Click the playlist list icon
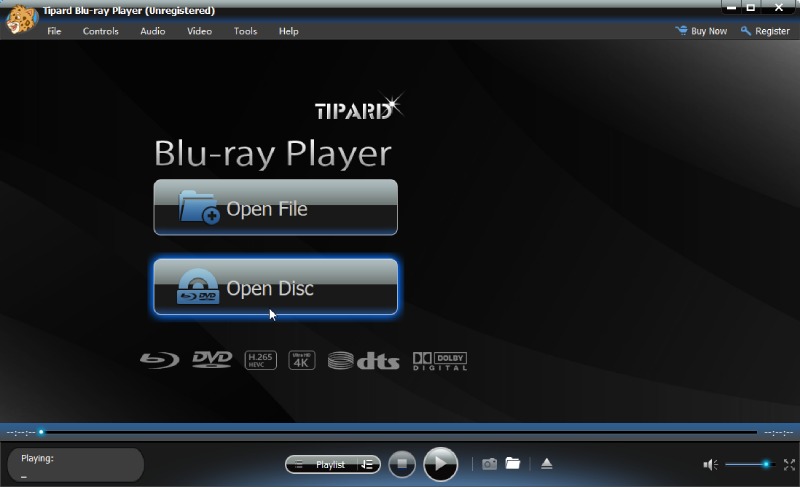Screen dimensions: 800x487 tap(299, 465)
